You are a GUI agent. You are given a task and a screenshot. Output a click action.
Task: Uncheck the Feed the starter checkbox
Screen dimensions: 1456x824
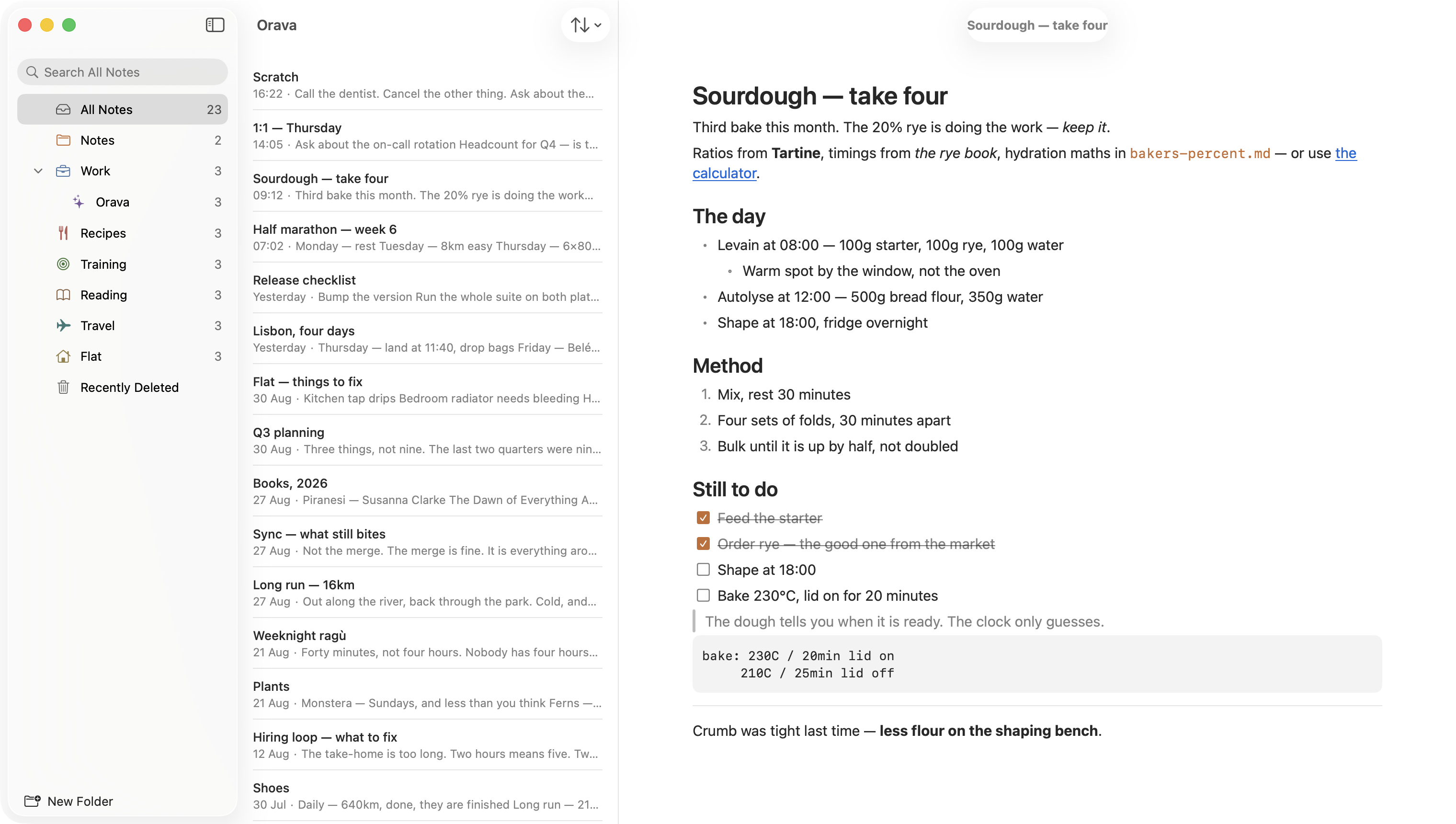point(703,518)
